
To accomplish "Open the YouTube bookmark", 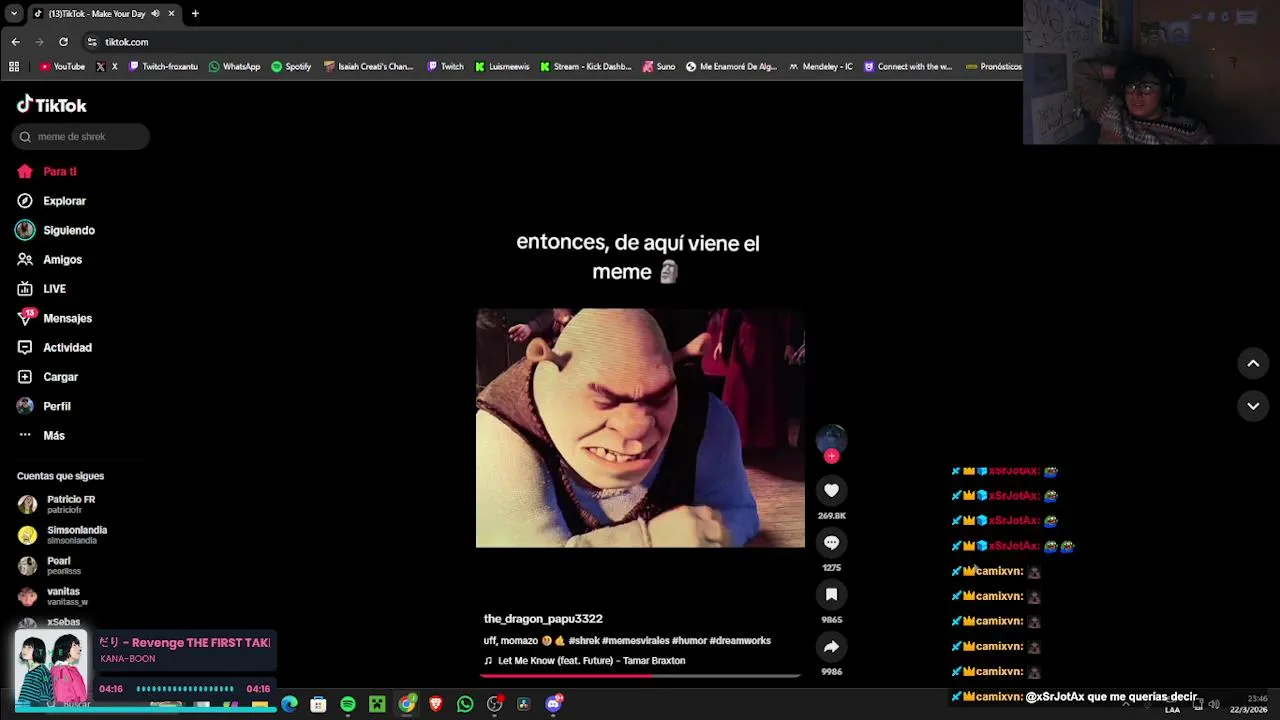I will (62, 67).
